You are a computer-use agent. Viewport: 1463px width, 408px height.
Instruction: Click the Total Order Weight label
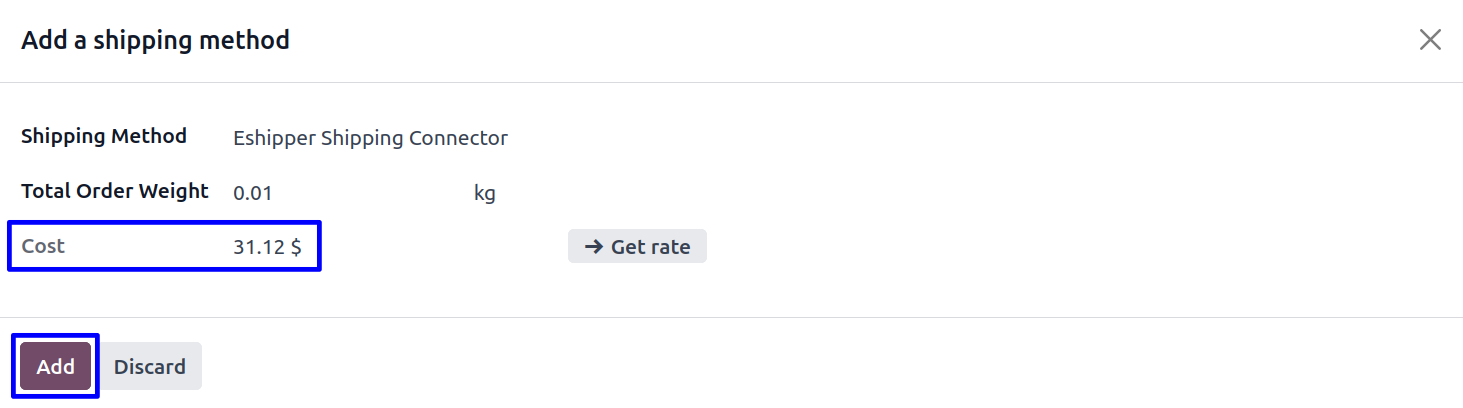115,191
